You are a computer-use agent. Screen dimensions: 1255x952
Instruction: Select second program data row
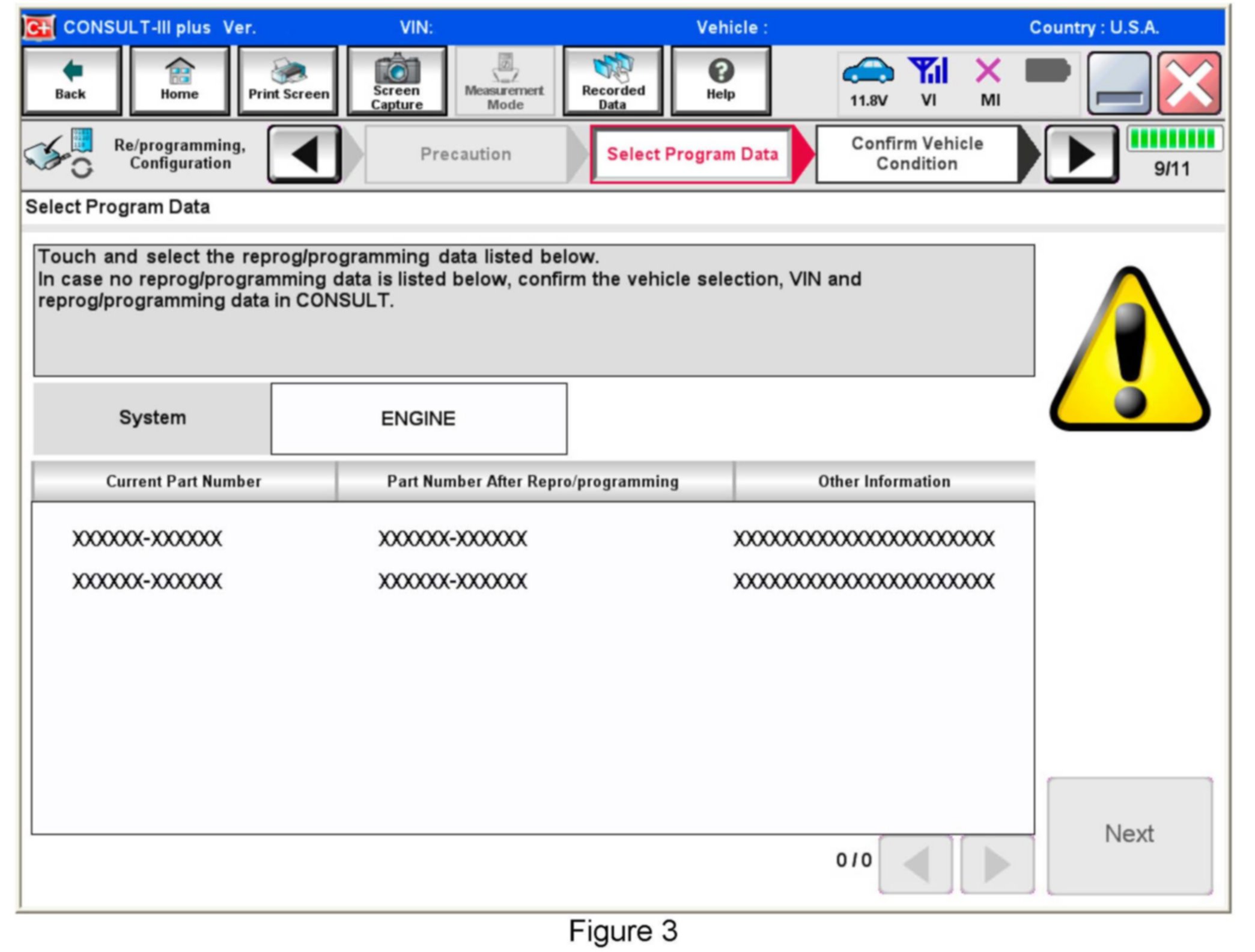[532, 581]
